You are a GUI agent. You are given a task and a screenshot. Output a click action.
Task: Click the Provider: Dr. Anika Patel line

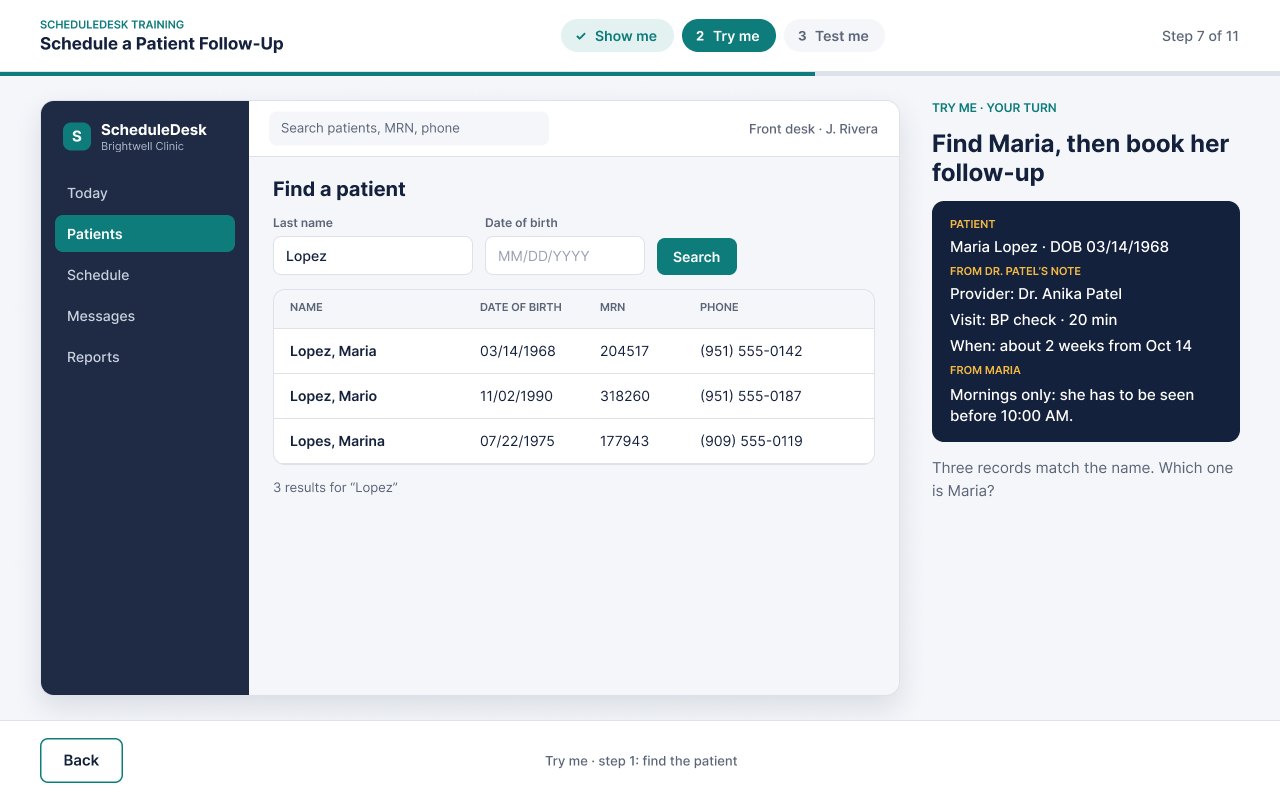1036,294
